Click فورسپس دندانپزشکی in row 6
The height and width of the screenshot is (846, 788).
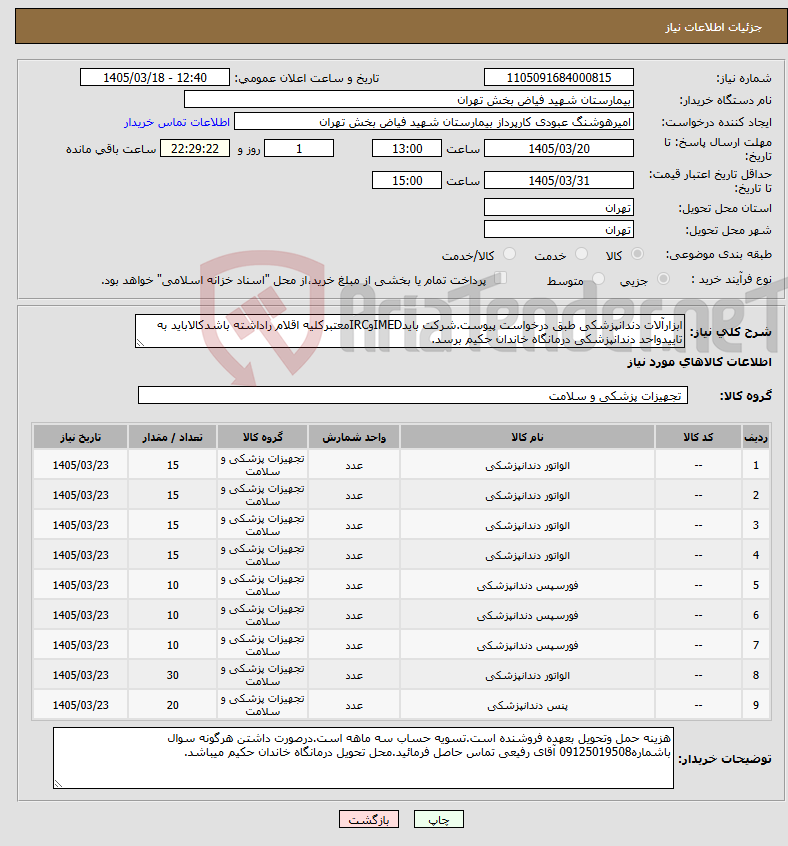(527, 615)
